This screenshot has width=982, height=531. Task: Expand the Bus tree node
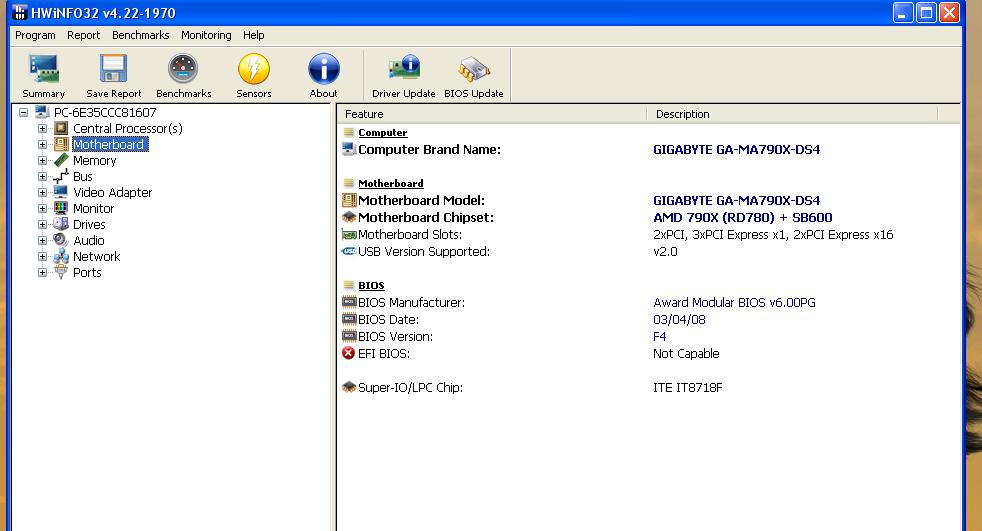tap(43, 177)
